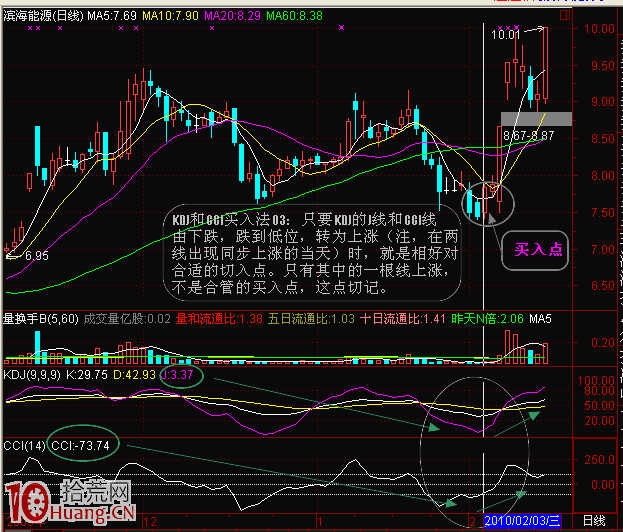Image resolution: width=623 pixels, height=532 pixels.
Task: Click the J:3.37 value
Action: pyautogui.click(x=178, y=375)
